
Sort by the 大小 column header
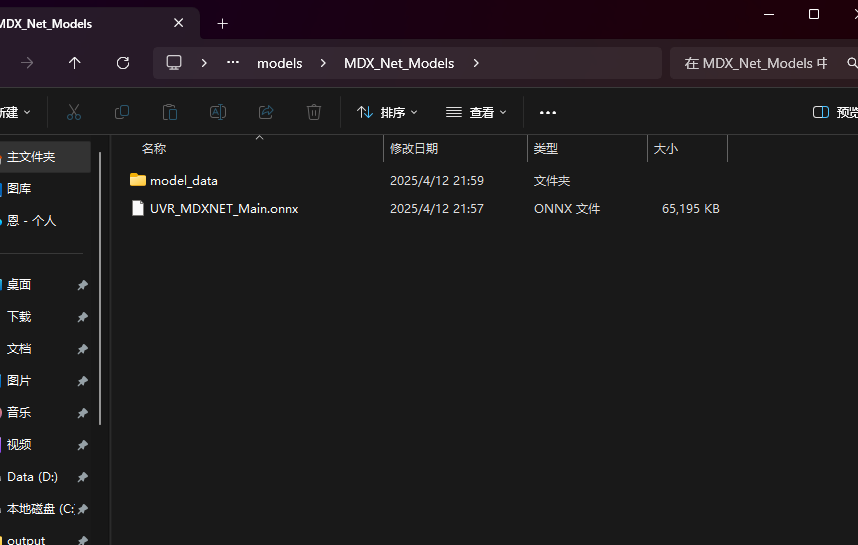coord(665,149)
